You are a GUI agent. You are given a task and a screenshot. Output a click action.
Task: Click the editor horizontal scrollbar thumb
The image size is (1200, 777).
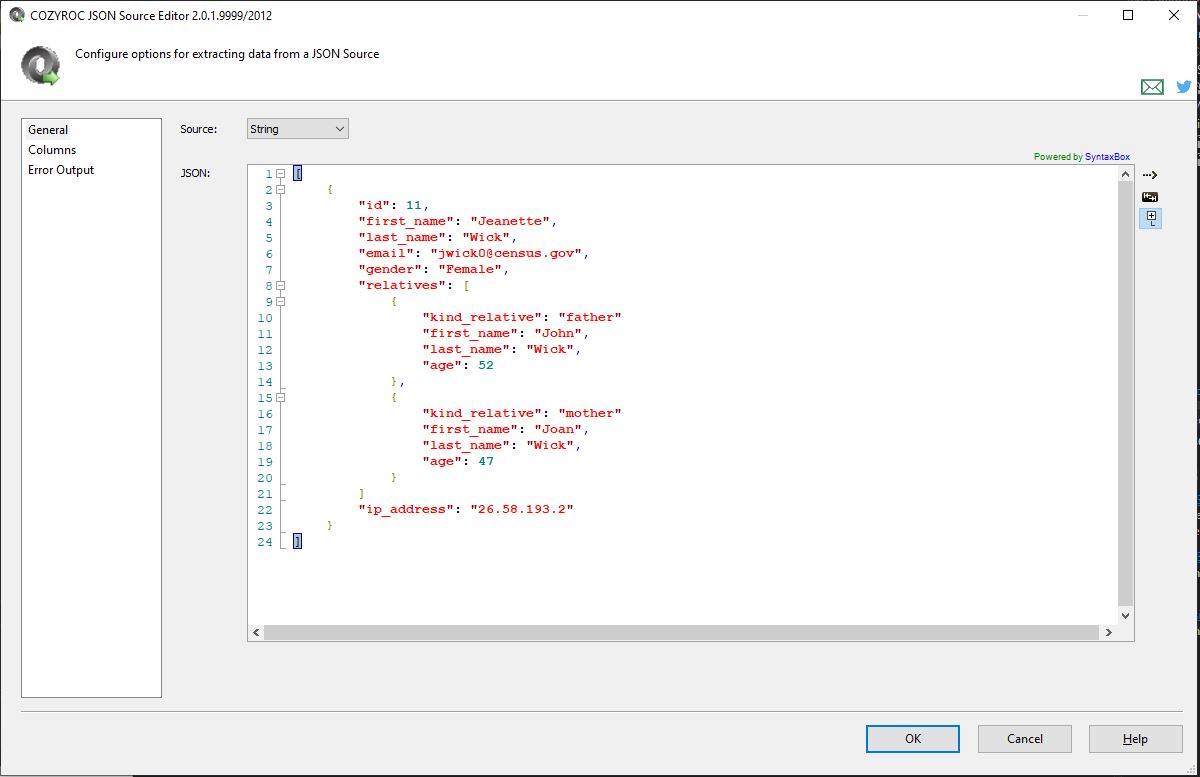coord(681,633)
